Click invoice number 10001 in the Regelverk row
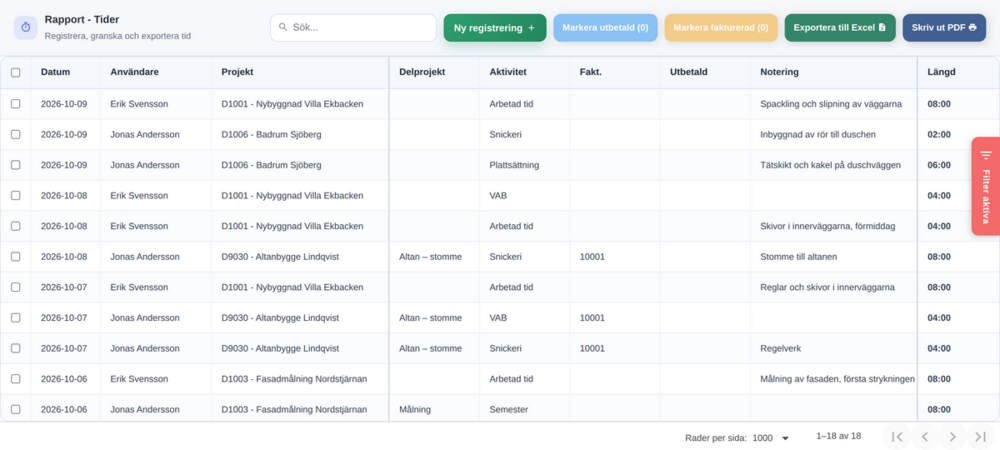 (x=592, y=348)
